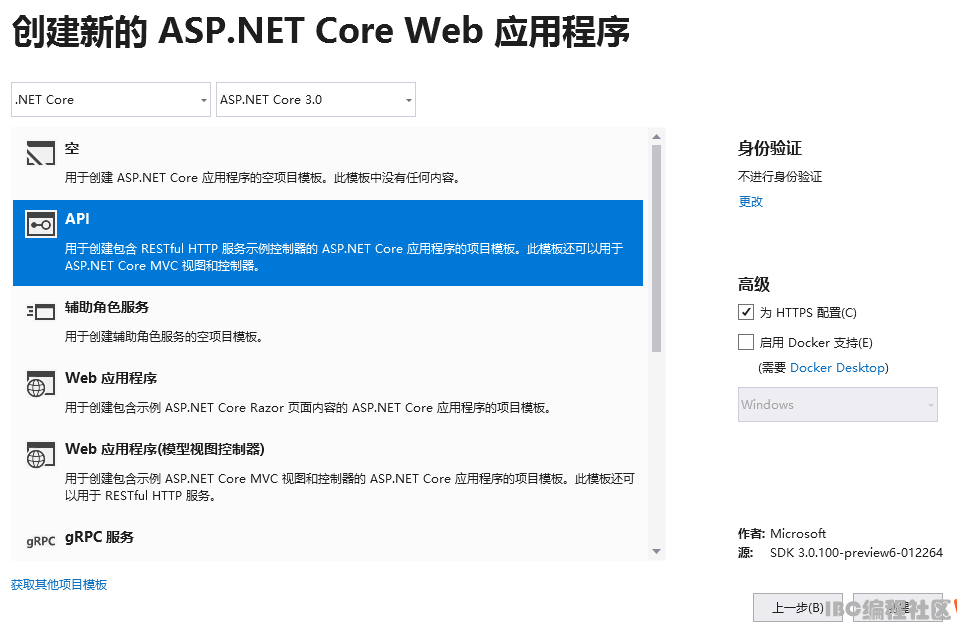Screen dimensions: 957x634
Task: Select the Web 应用程序(模型视图控制器) template title
Action: coord(165,449)
